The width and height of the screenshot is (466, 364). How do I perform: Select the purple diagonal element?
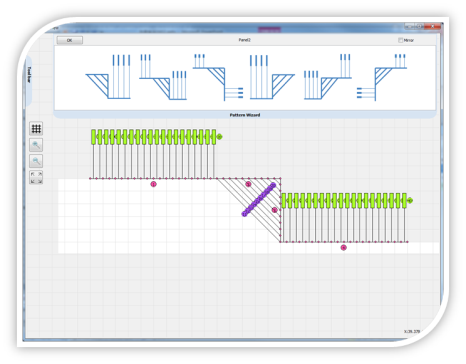pos(259,200)
